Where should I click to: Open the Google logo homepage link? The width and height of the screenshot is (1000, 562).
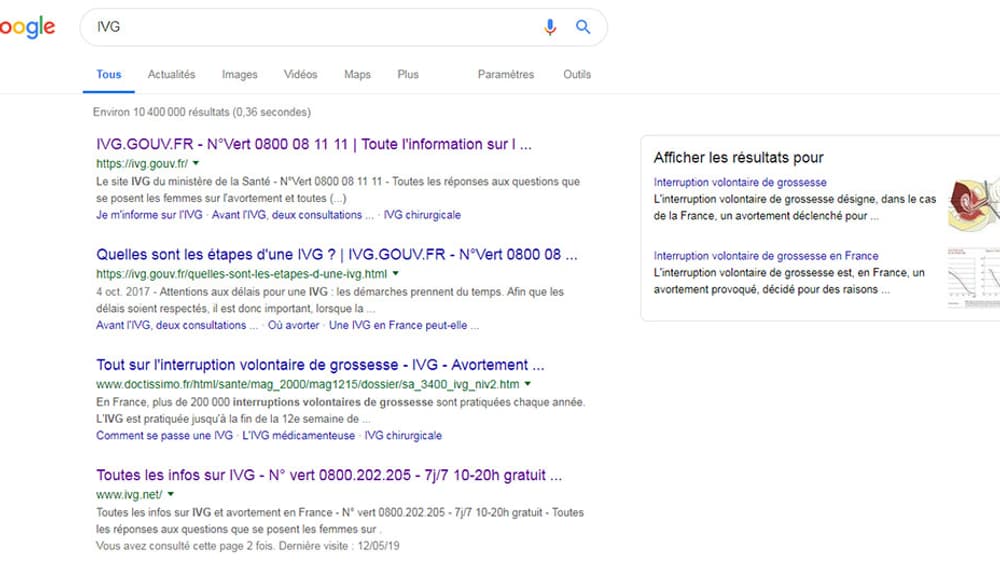coord(27,28)
